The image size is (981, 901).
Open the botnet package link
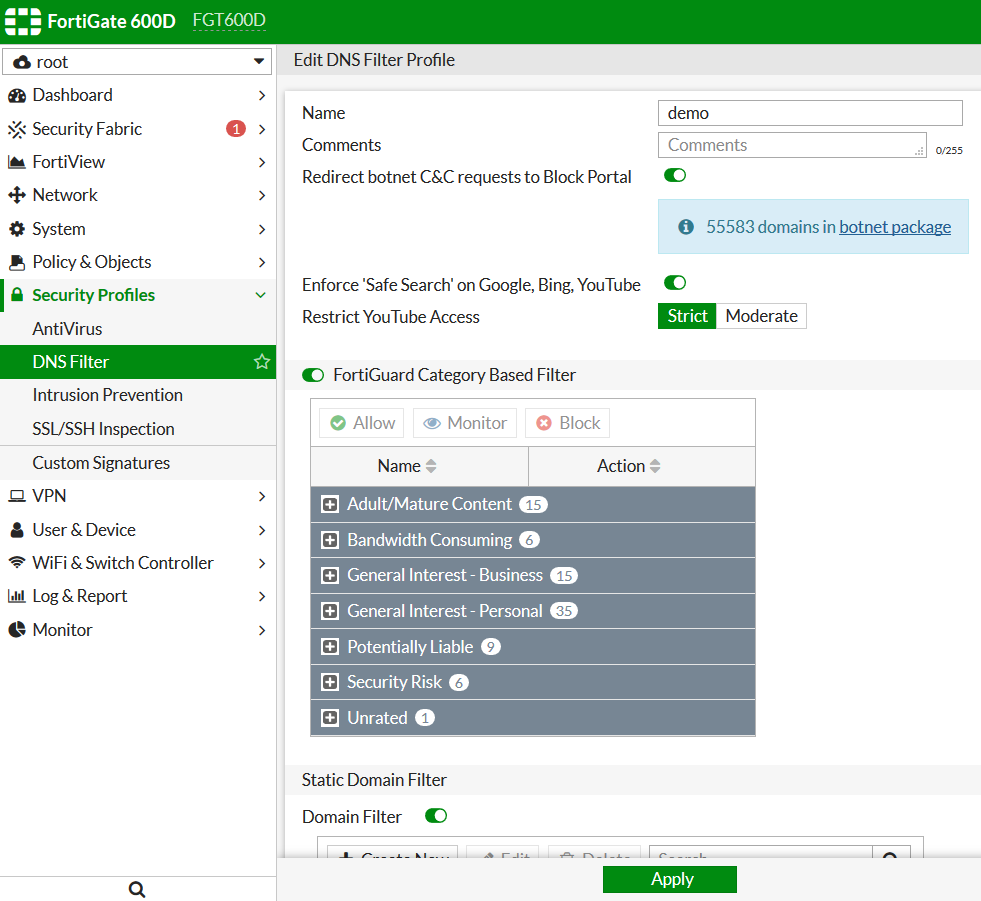tap(895, 227)
